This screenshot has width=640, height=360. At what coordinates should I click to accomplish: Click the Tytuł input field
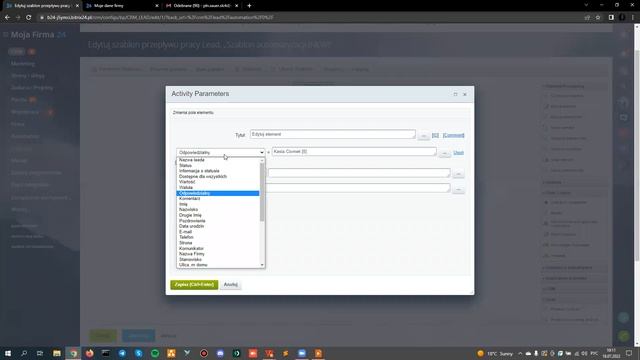pos(333,134)
